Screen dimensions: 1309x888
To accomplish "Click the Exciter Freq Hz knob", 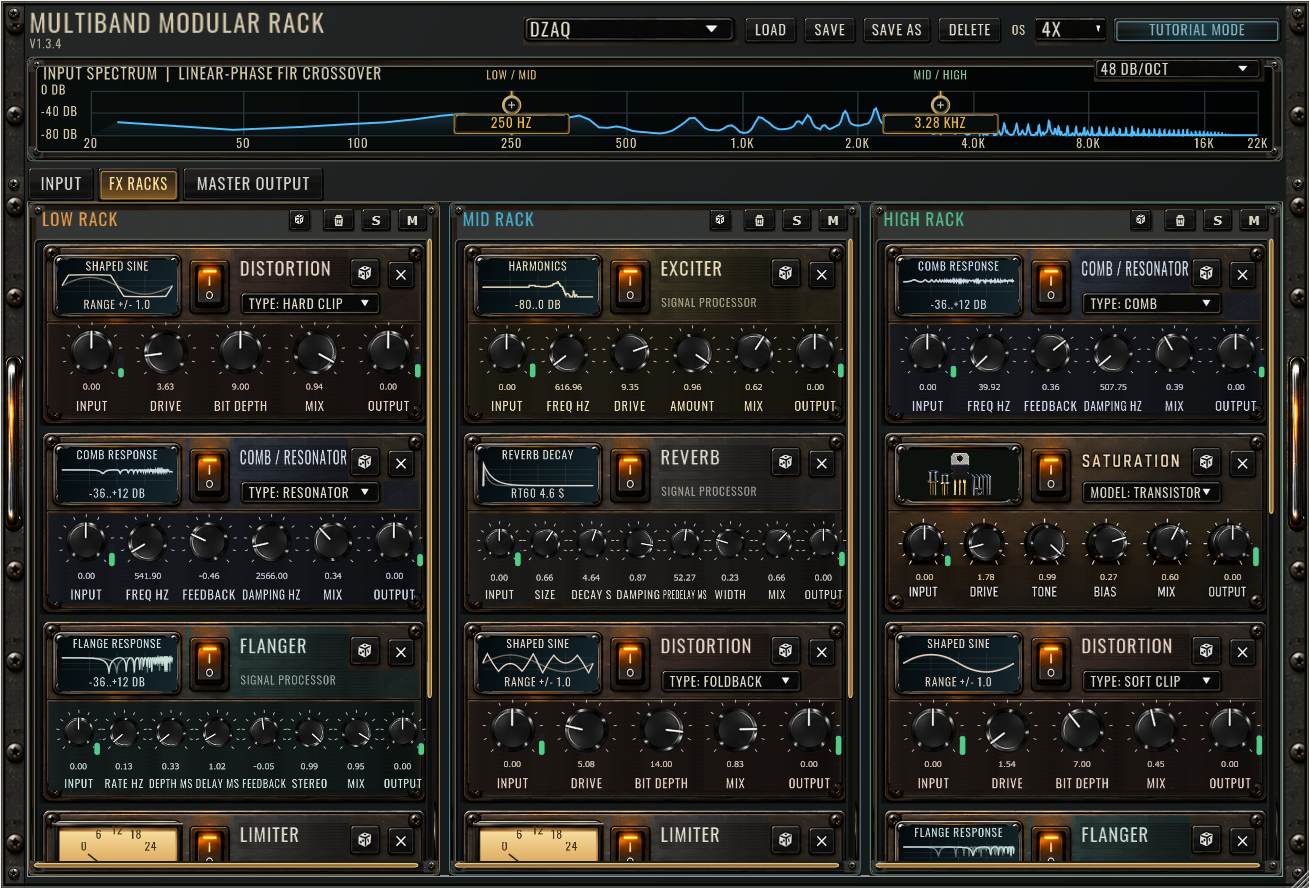I will pyautogui.click(x=567, y=352).
